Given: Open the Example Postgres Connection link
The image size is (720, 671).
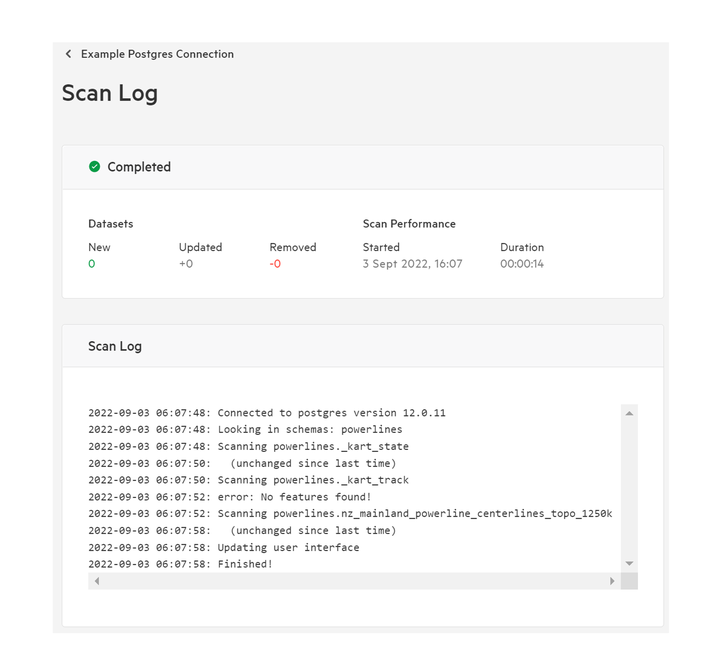Looking at the screenshot, I should (x=157, y=54).
